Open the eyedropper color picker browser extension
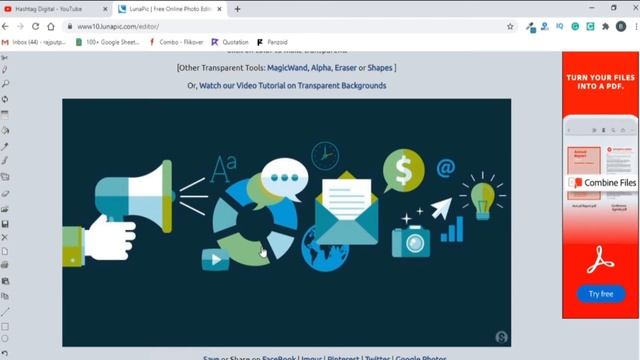The image size is (640, 360). click(530, 27)
